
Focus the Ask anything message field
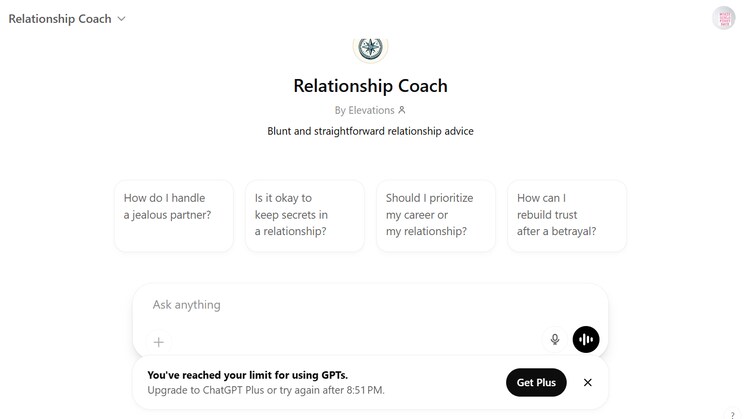360,305
